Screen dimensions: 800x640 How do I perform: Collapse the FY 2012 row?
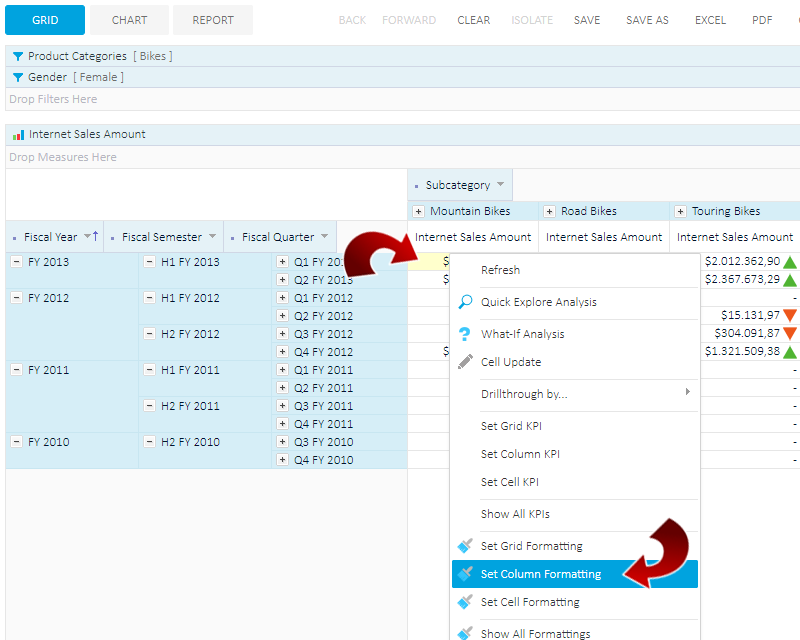tap(17, 298)
